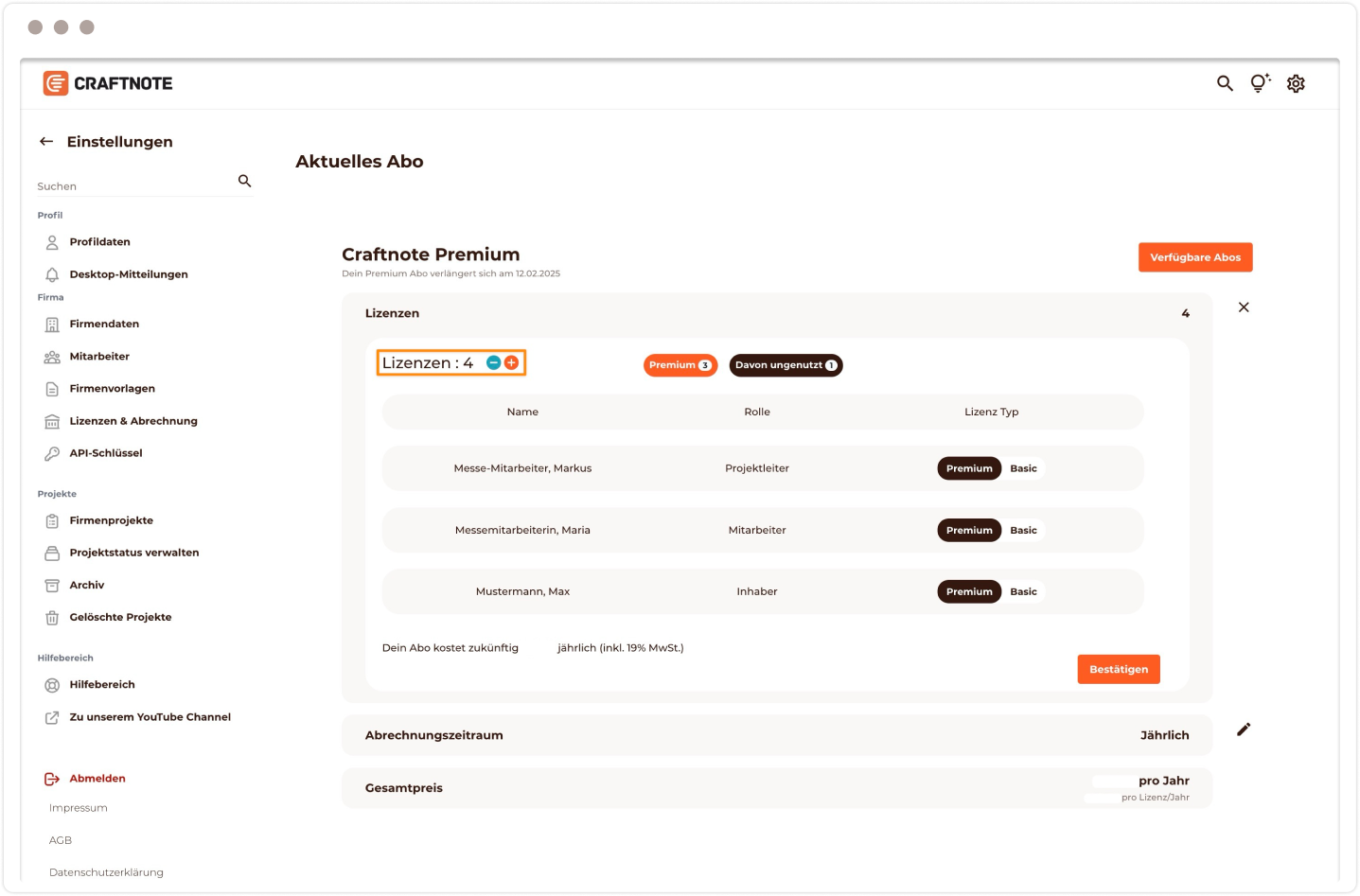Click the Premium 3 badge
1360x896 pixels.
point(680,365)
